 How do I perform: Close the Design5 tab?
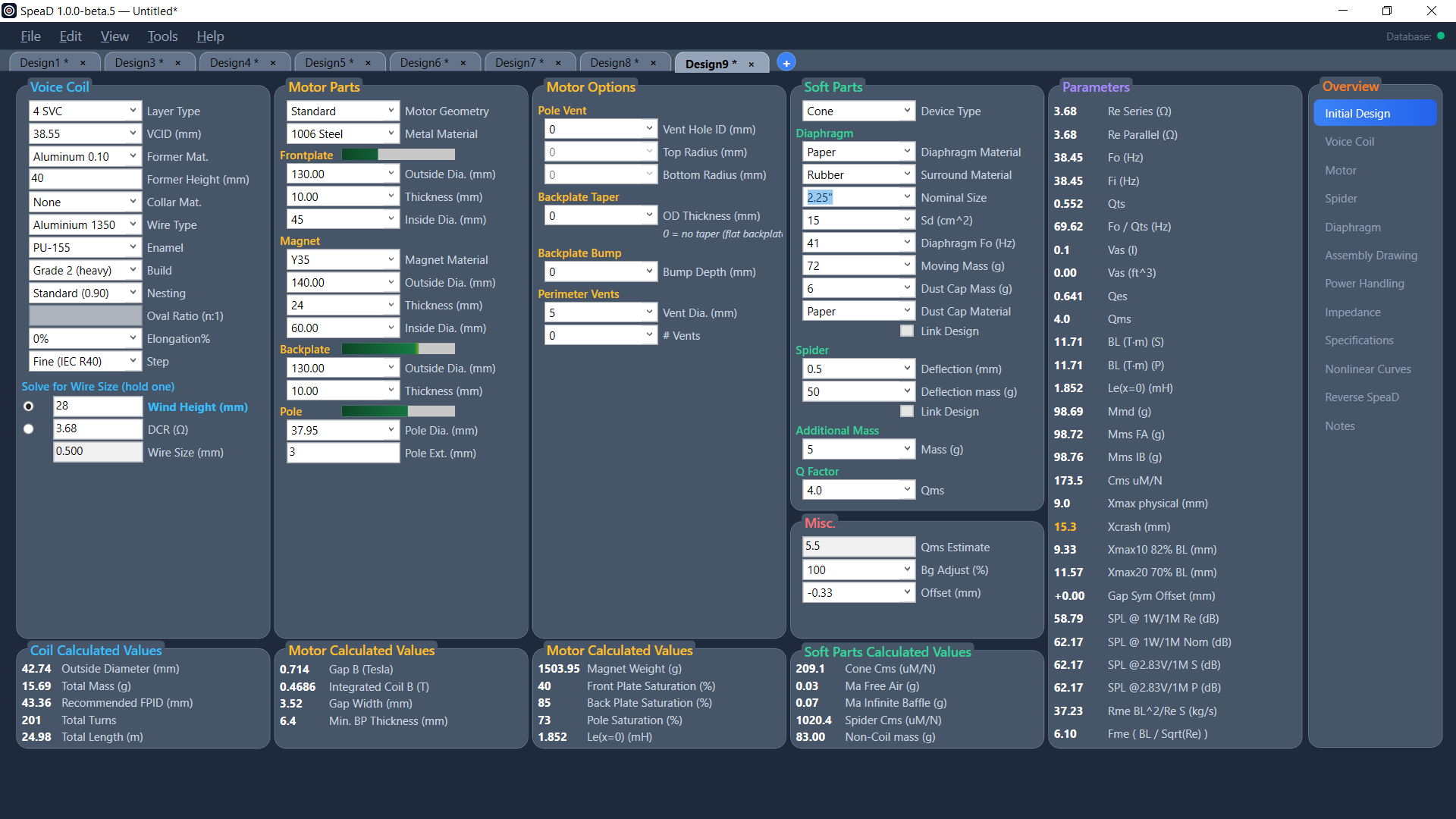click(368, 63)
